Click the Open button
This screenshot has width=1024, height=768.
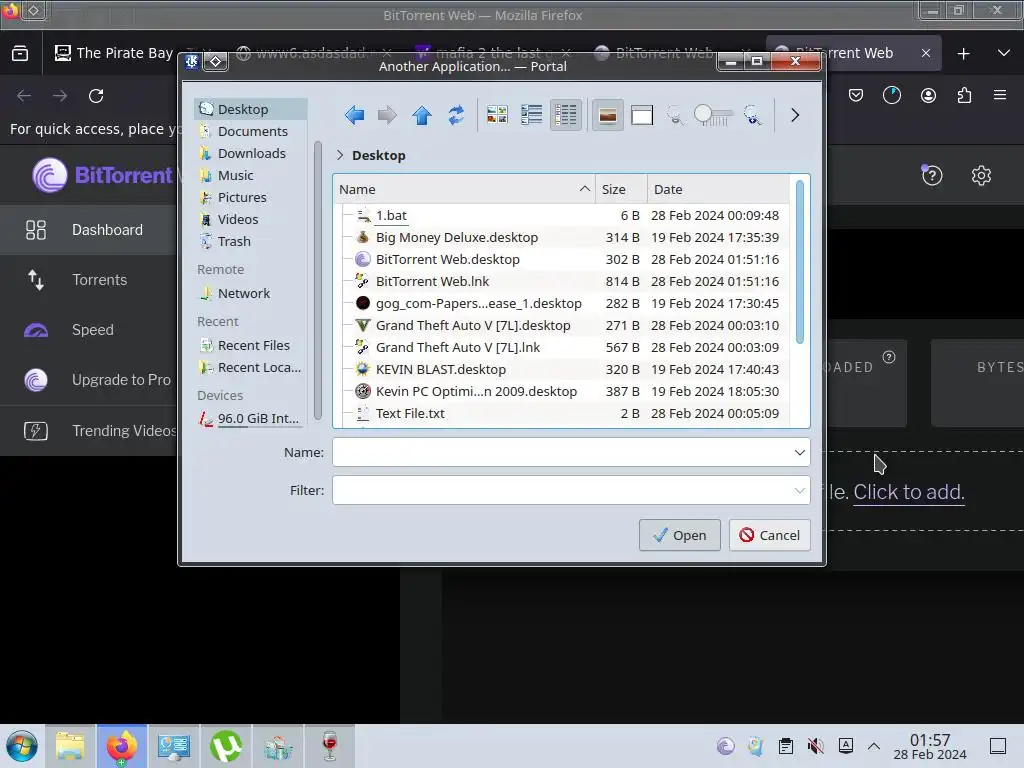(x=679, y=536)
